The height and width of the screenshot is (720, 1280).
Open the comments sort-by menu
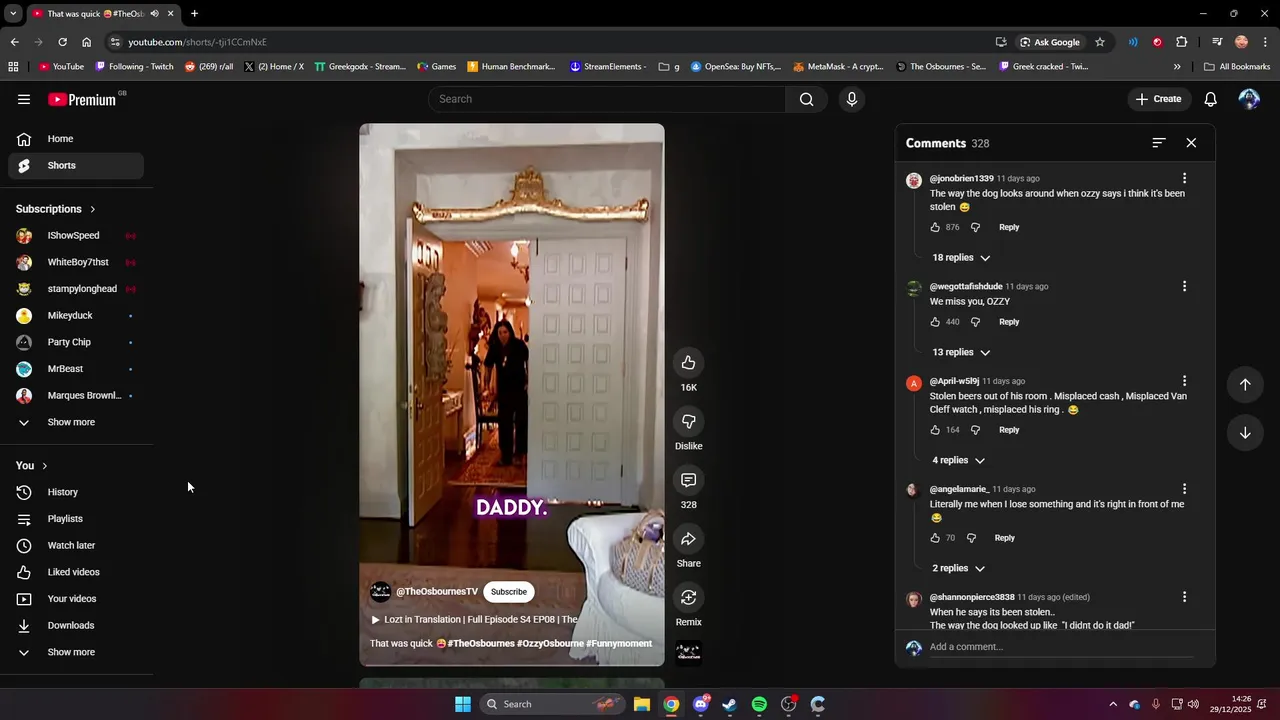coord(1158,143)
